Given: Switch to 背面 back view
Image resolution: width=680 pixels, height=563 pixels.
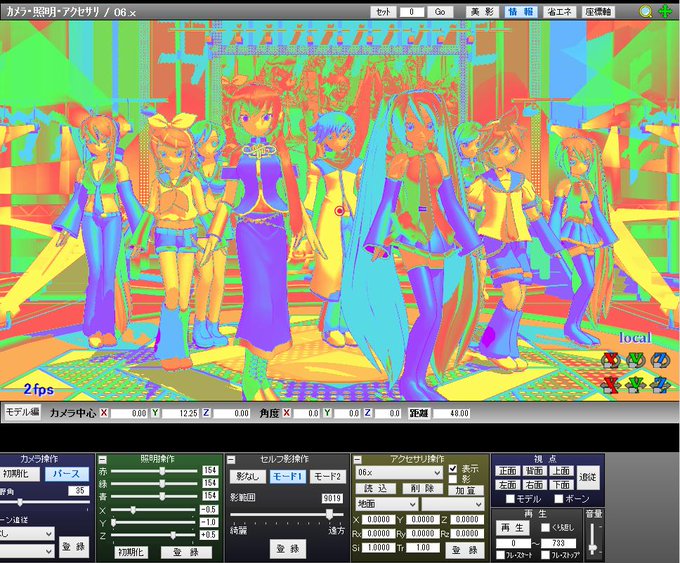Looking at the screenshot, I should [534, 471].
